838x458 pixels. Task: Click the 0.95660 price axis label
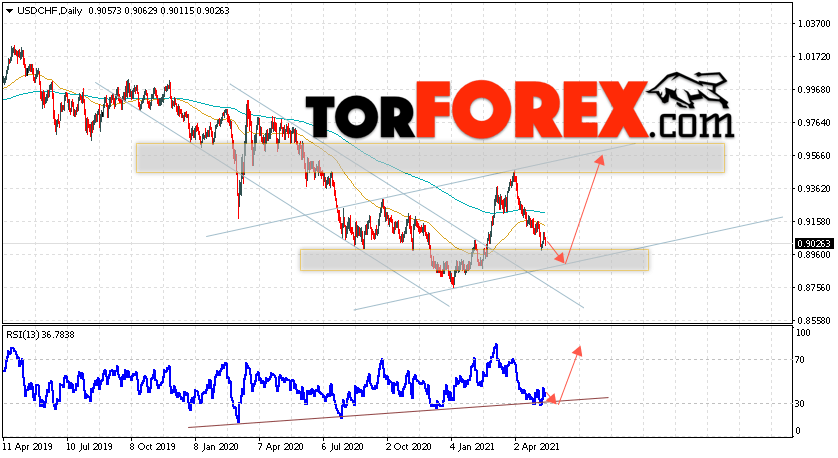pos(814,156)
